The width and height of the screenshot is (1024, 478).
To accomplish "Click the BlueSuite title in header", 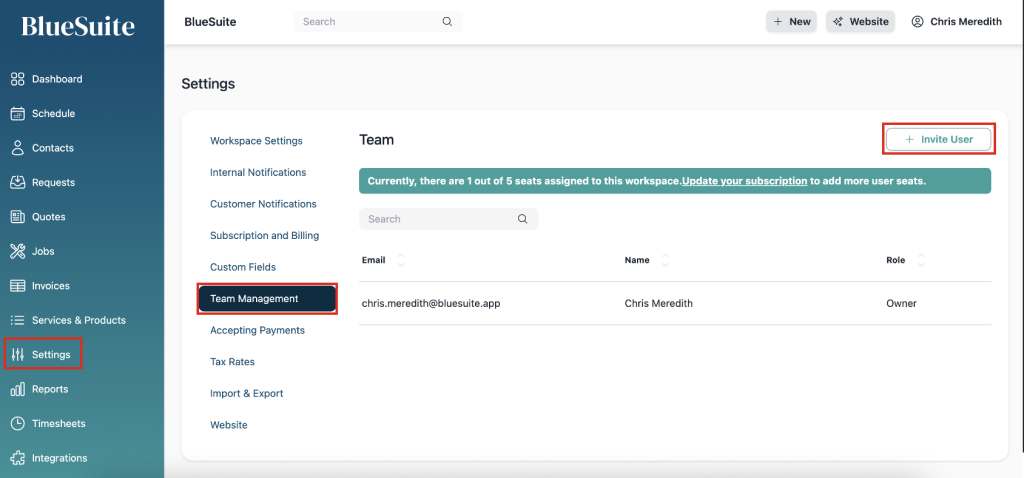I will point(210,22).
